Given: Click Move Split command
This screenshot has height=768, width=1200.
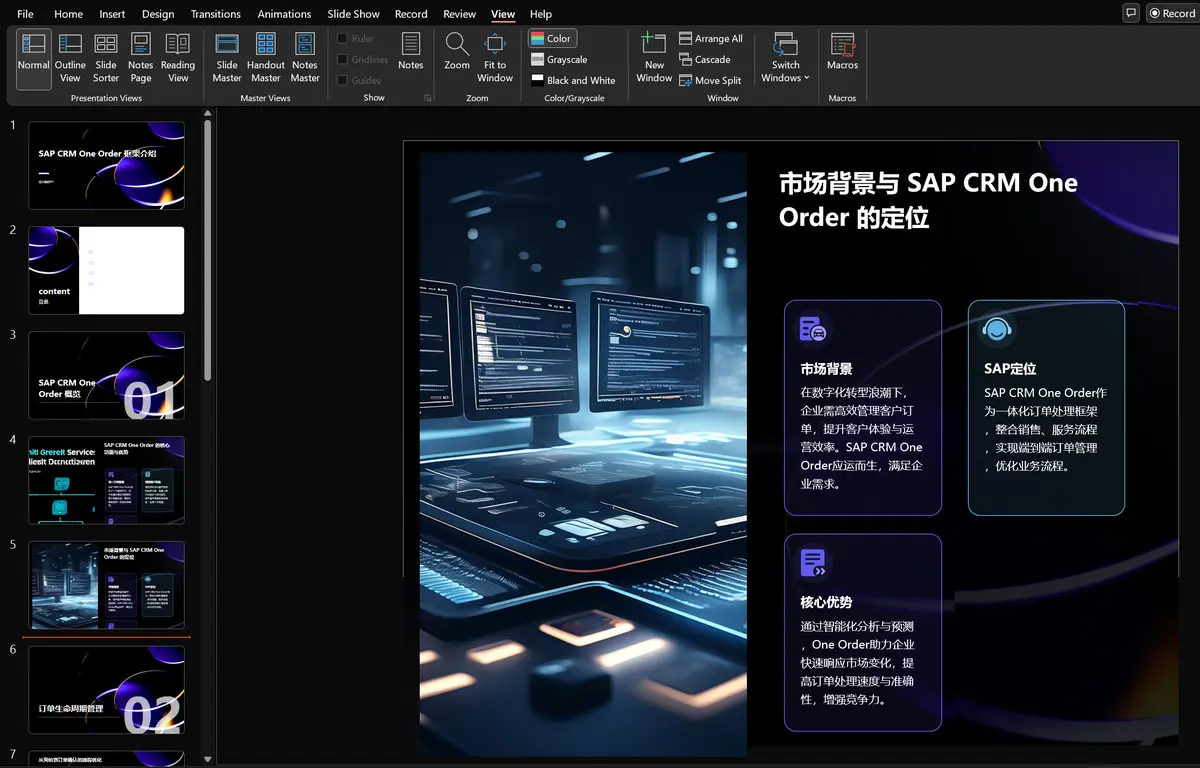Looking at the screenshot, I should pyautogui.click(x=710, y=81).
